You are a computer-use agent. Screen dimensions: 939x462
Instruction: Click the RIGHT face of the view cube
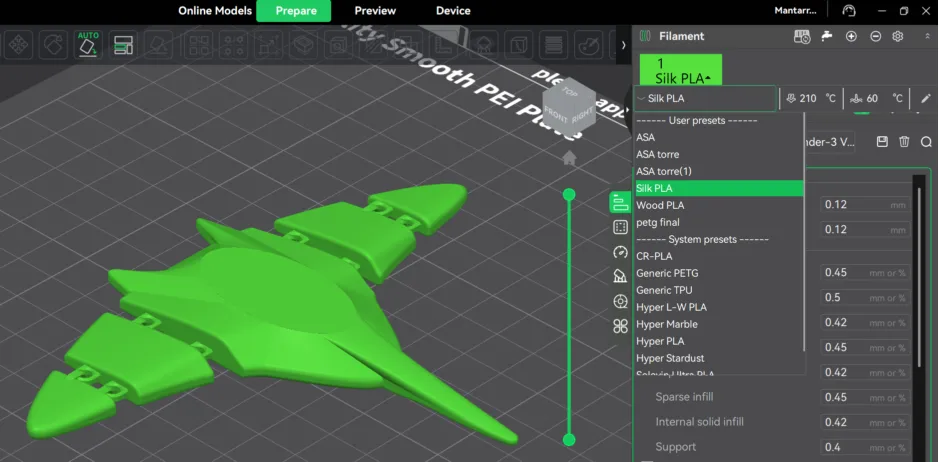pos(581,115)
